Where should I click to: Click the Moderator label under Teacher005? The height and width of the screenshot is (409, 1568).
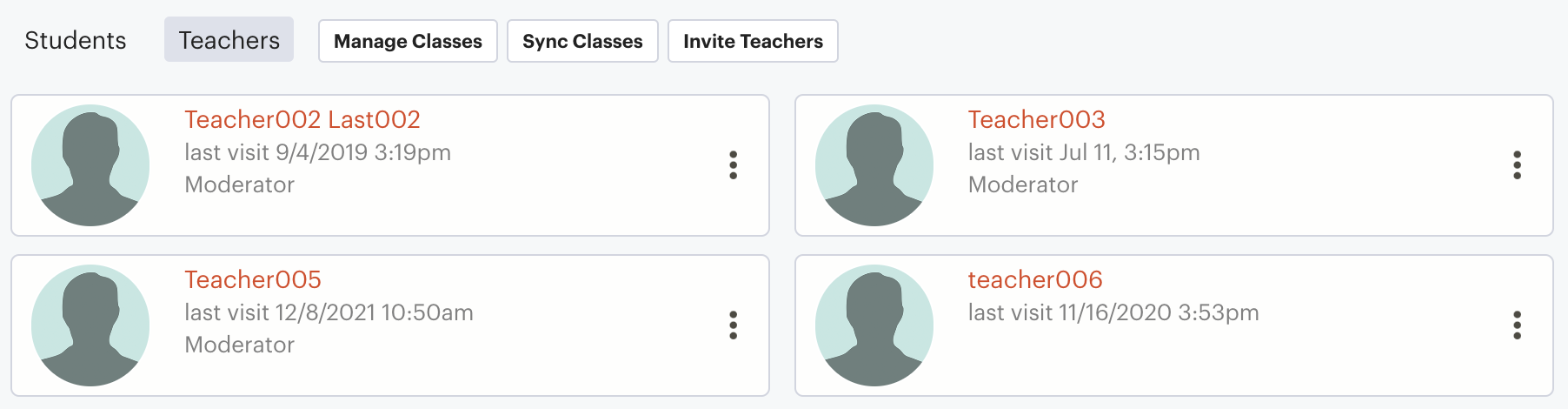click(240, 345)
